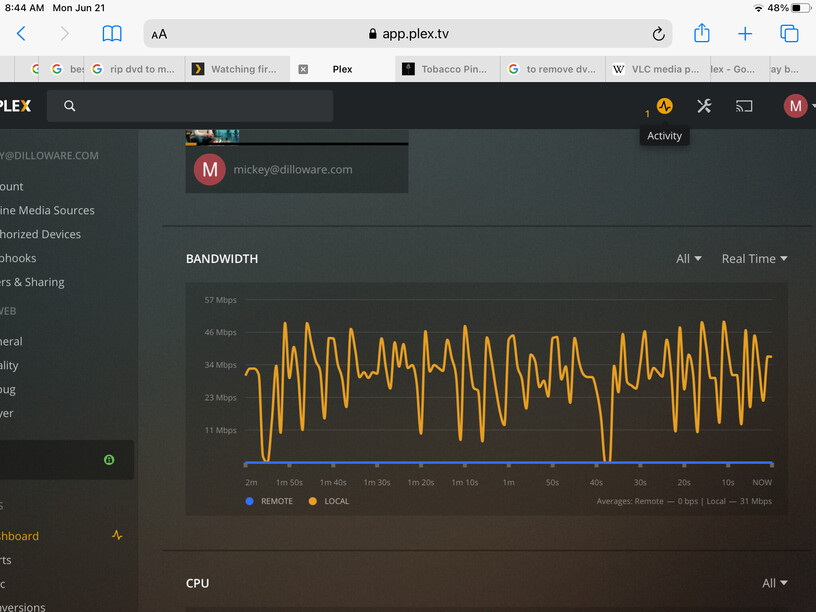Click the BANDWIDTH heading
The width and height of the screenshot is (816, 612).
tap(222, 259)
